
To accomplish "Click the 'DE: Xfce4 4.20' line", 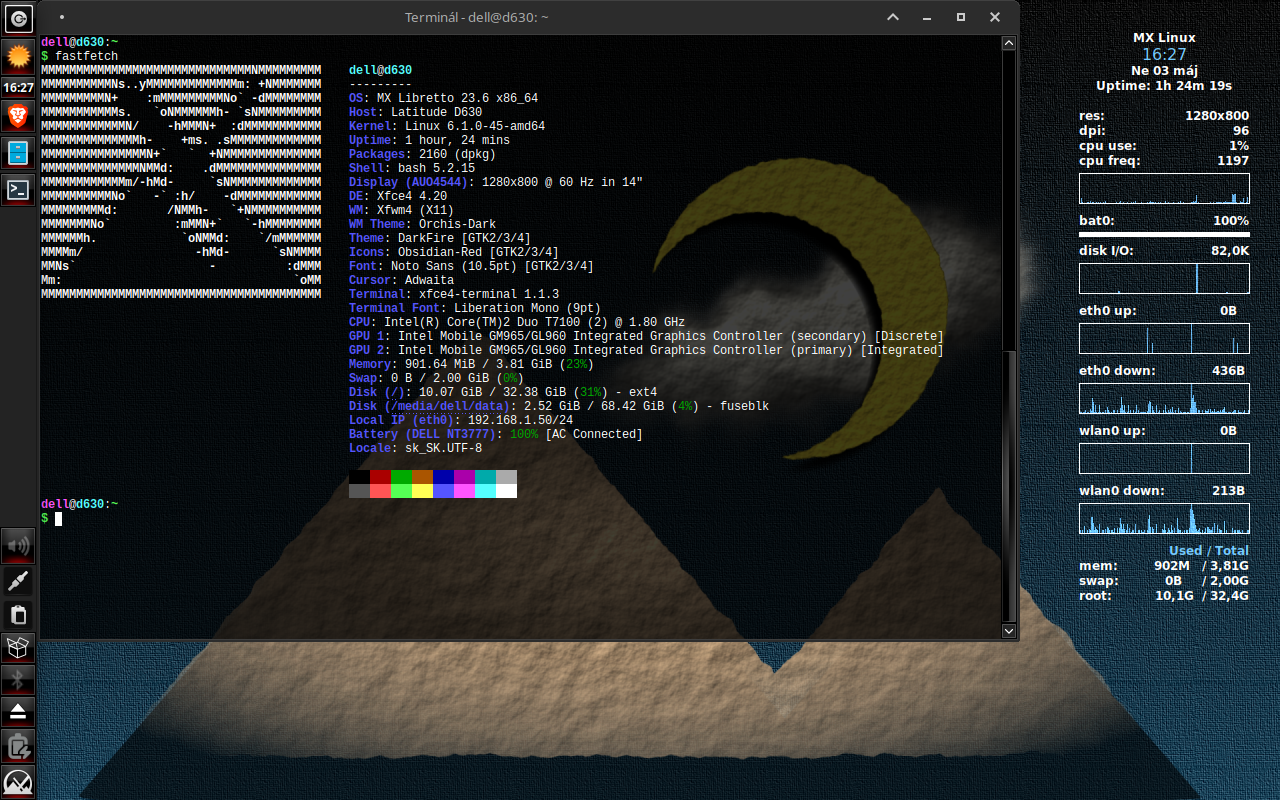I will tap(398, 196).
